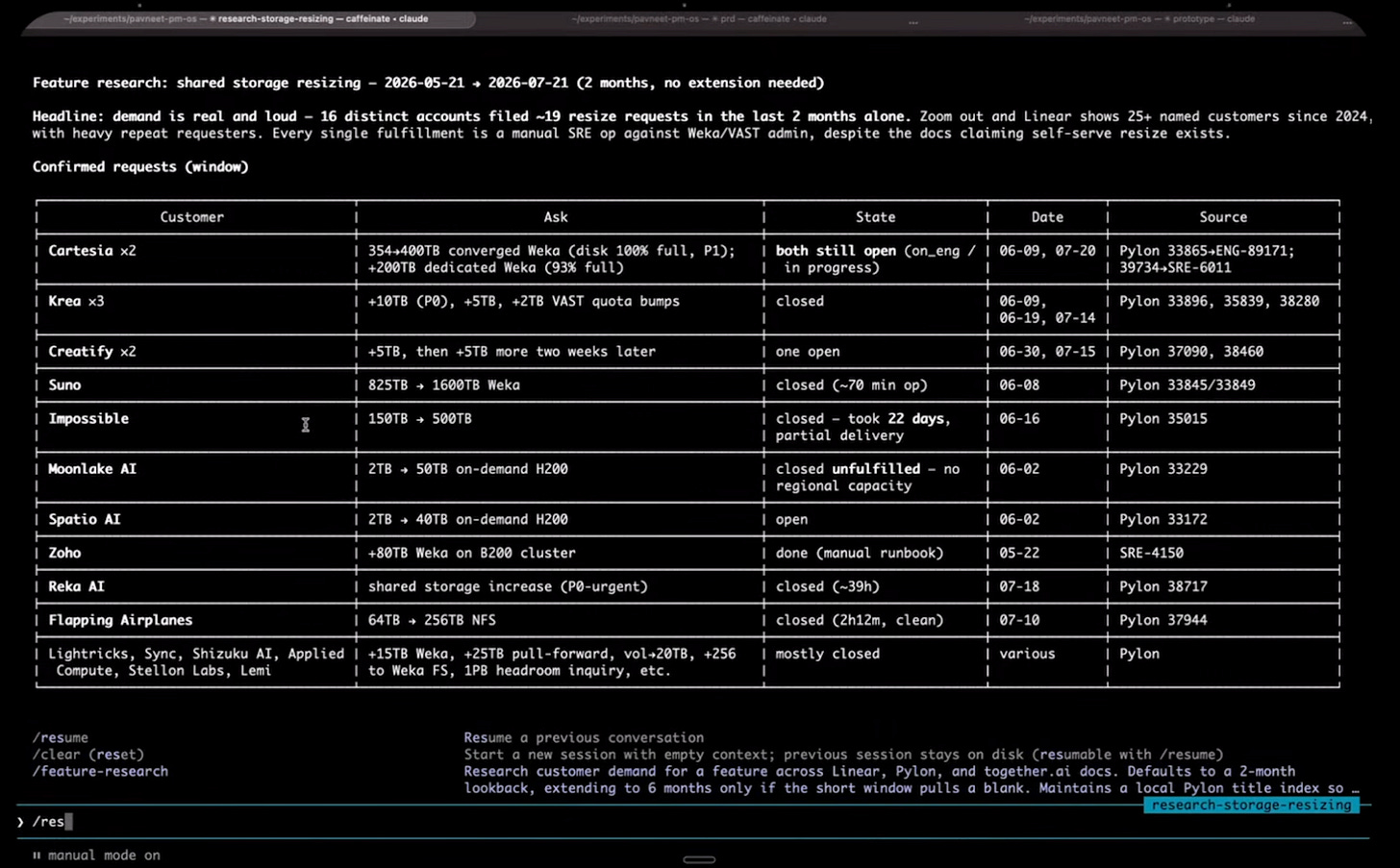Select the prototype claude terminal tab

[1139, 19]
